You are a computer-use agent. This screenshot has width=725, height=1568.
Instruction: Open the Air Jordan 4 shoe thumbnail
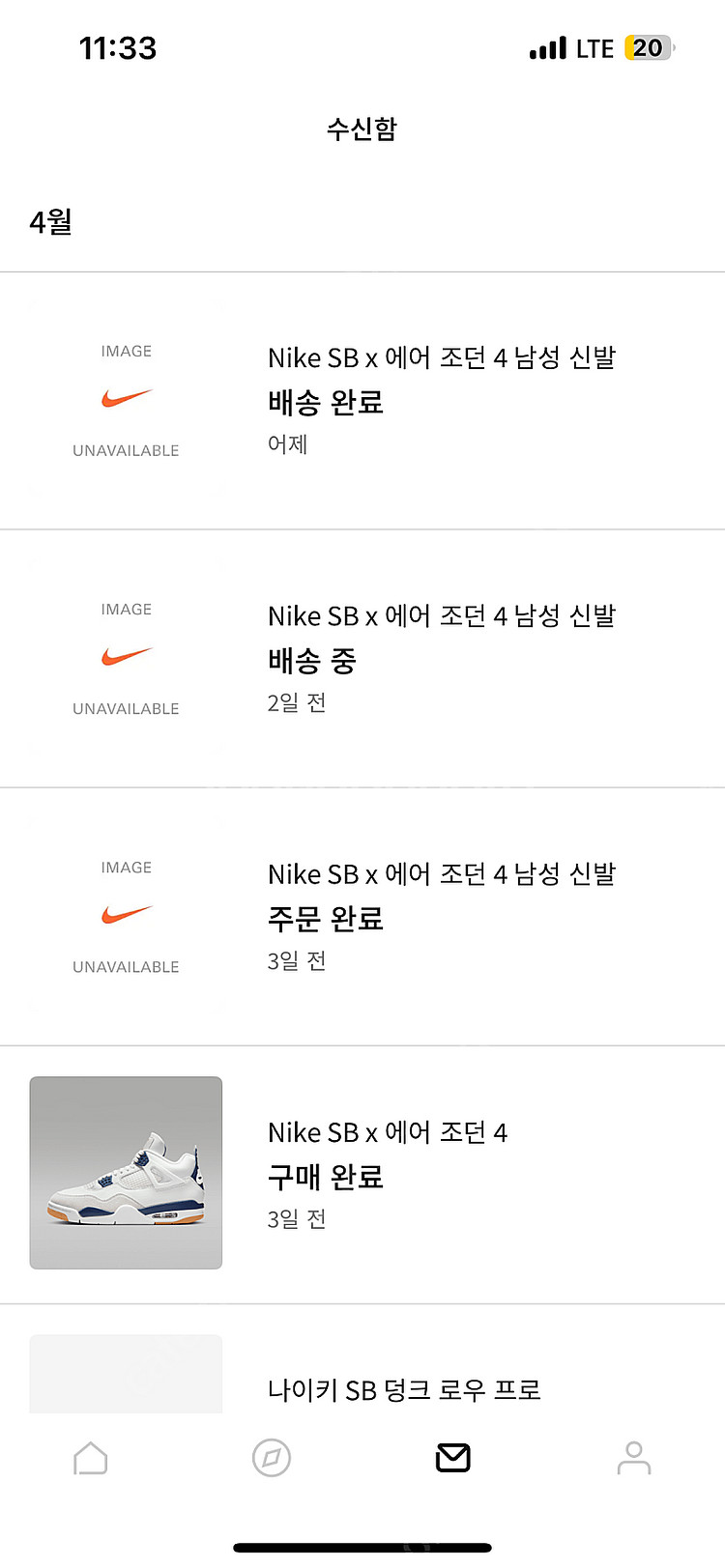(x=126, y=1173)
